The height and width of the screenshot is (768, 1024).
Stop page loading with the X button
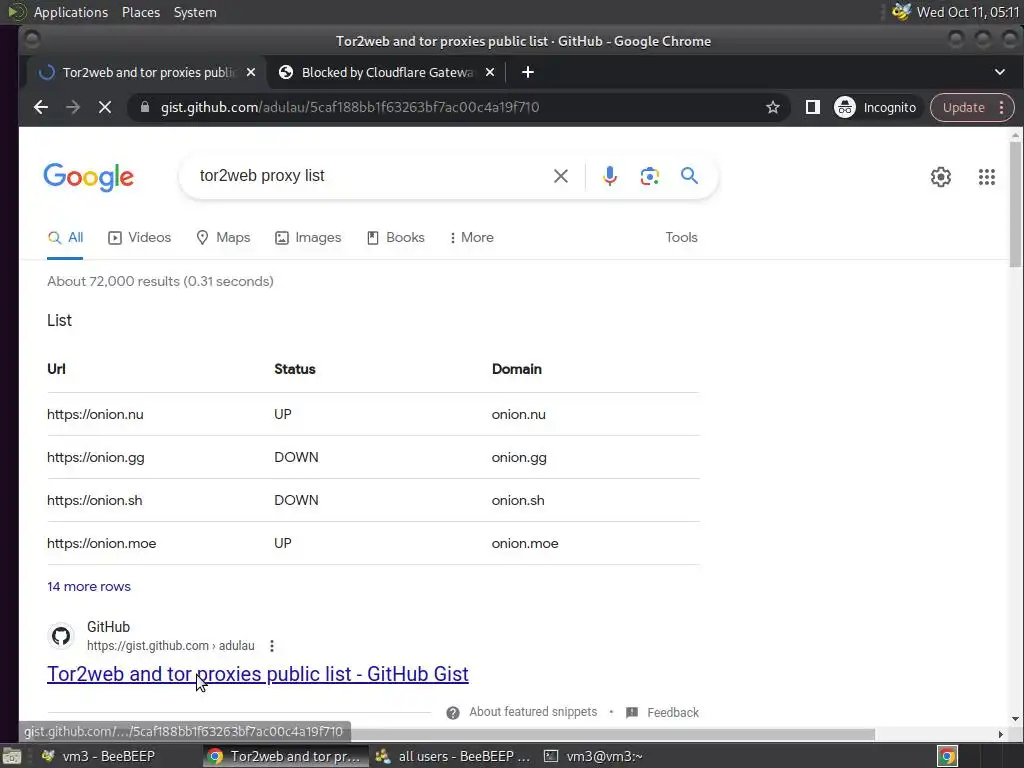click(x=104, y=107)
